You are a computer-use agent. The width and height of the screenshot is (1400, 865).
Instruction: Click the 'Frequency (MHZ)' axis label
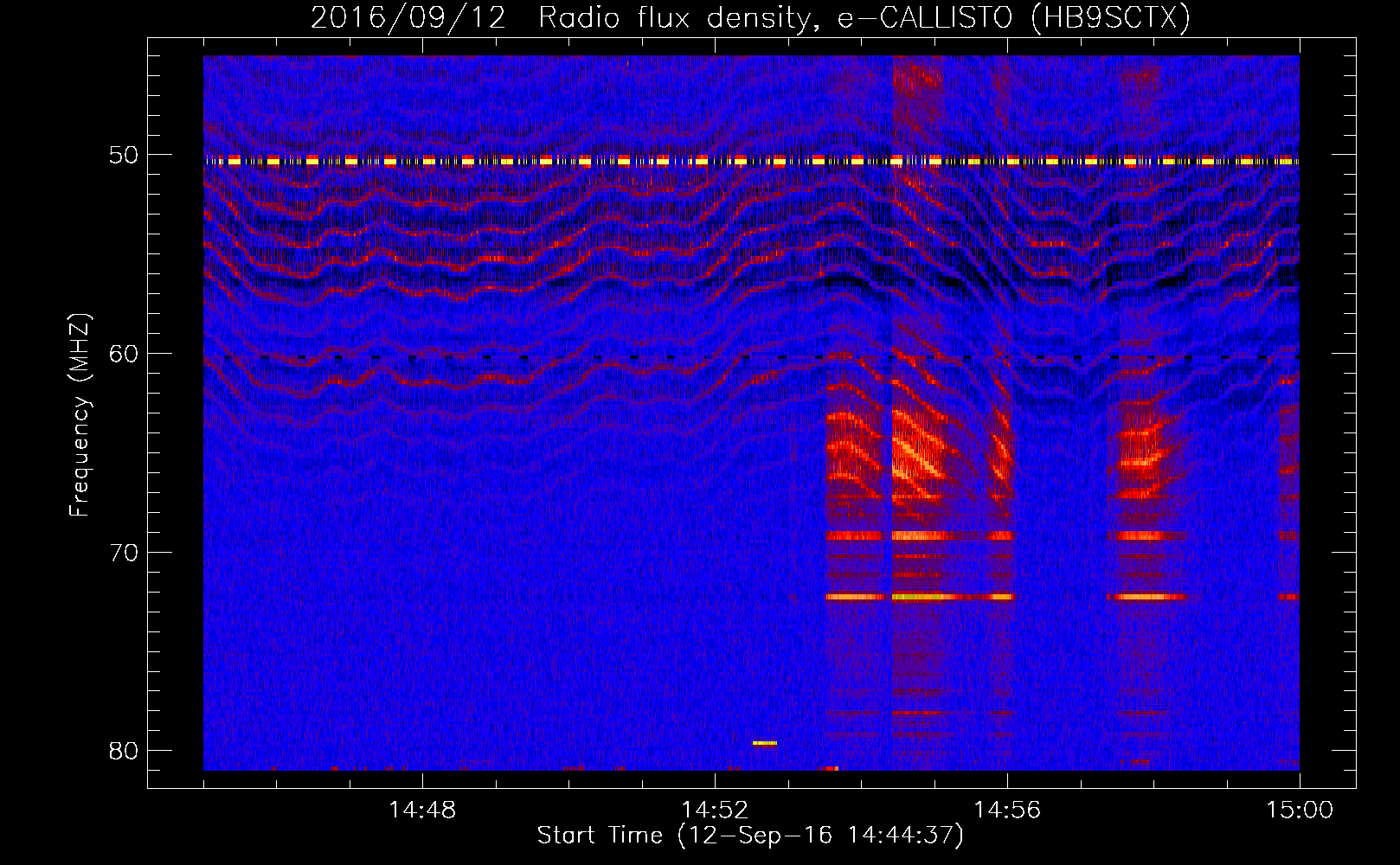pos(80,415)
